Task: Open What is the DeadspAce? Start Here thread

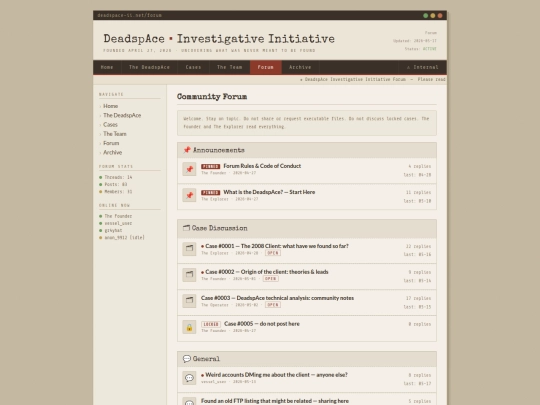Action: [269, 192]
